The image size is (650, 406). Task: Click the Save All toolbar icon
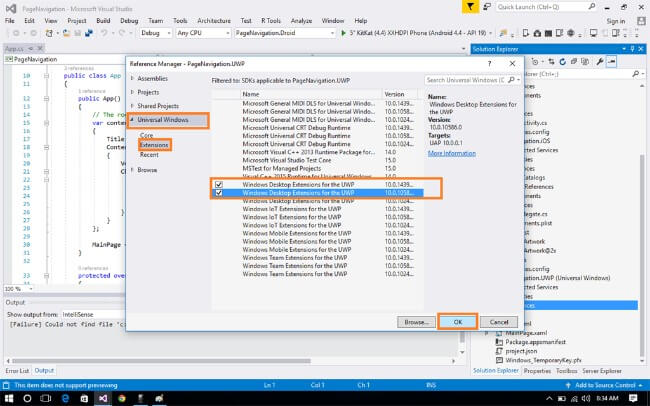[89, 33]
